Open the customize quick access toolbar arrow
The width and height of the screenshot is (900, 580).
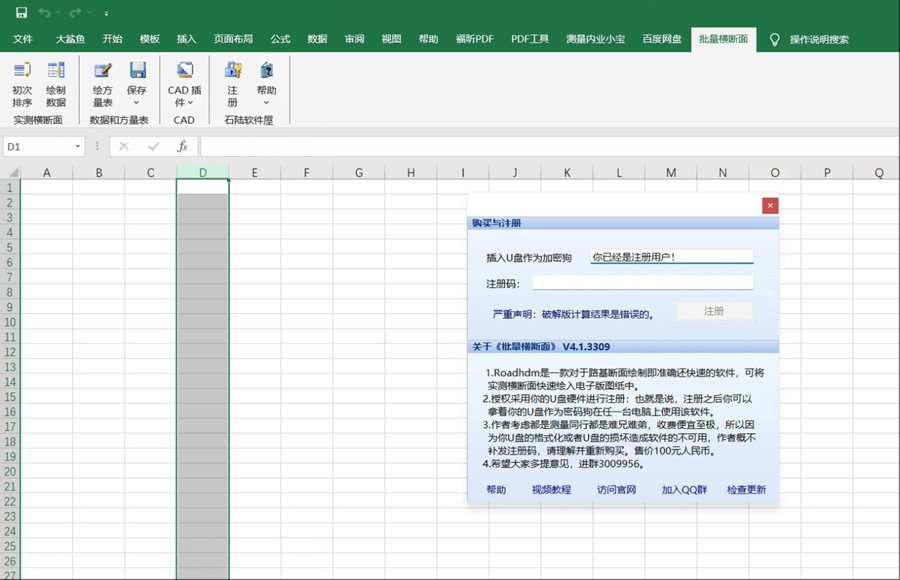point(107,13)
